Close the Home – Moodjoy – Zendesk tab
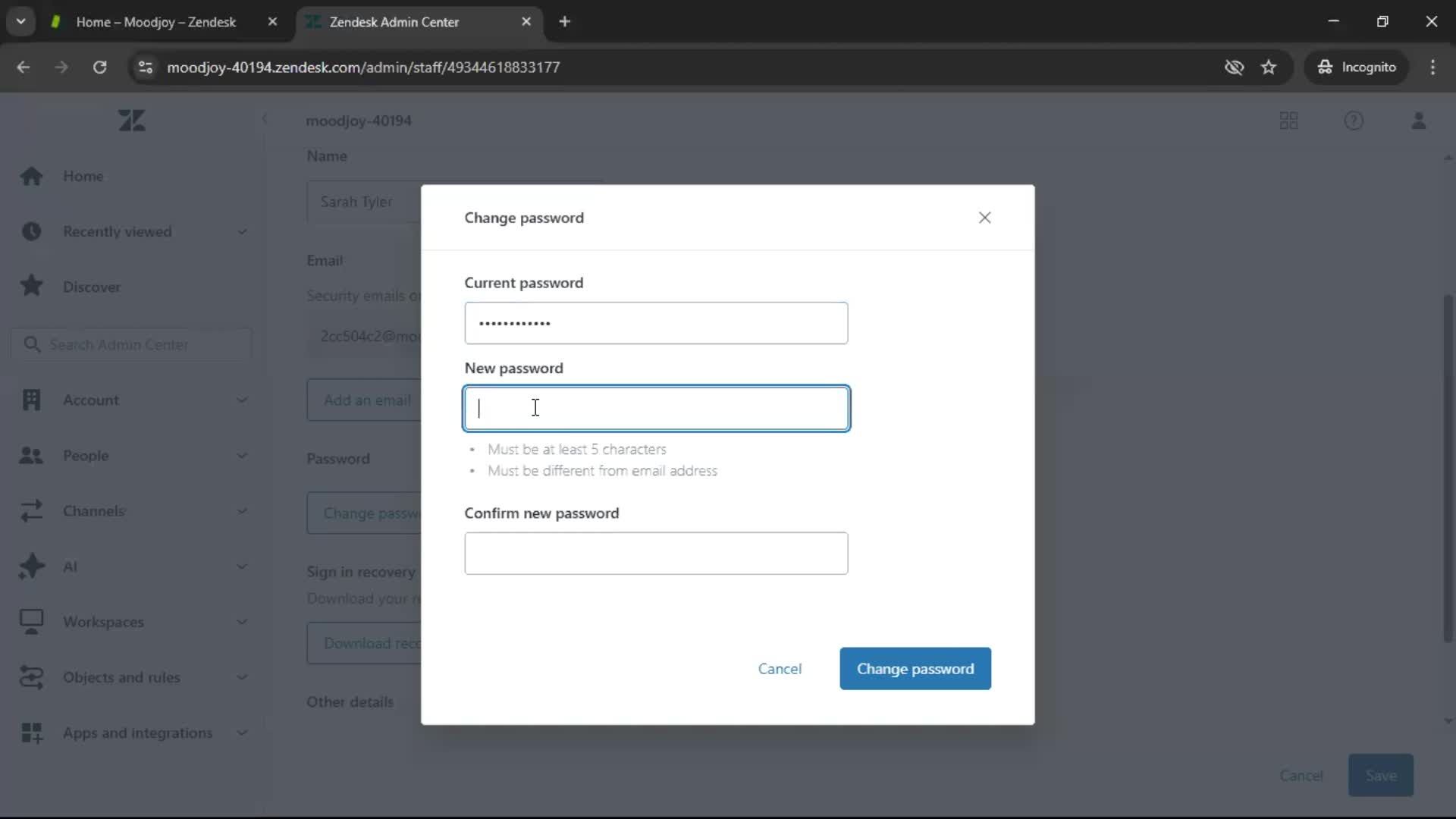The image size is (1456, 819). point(273,22)
